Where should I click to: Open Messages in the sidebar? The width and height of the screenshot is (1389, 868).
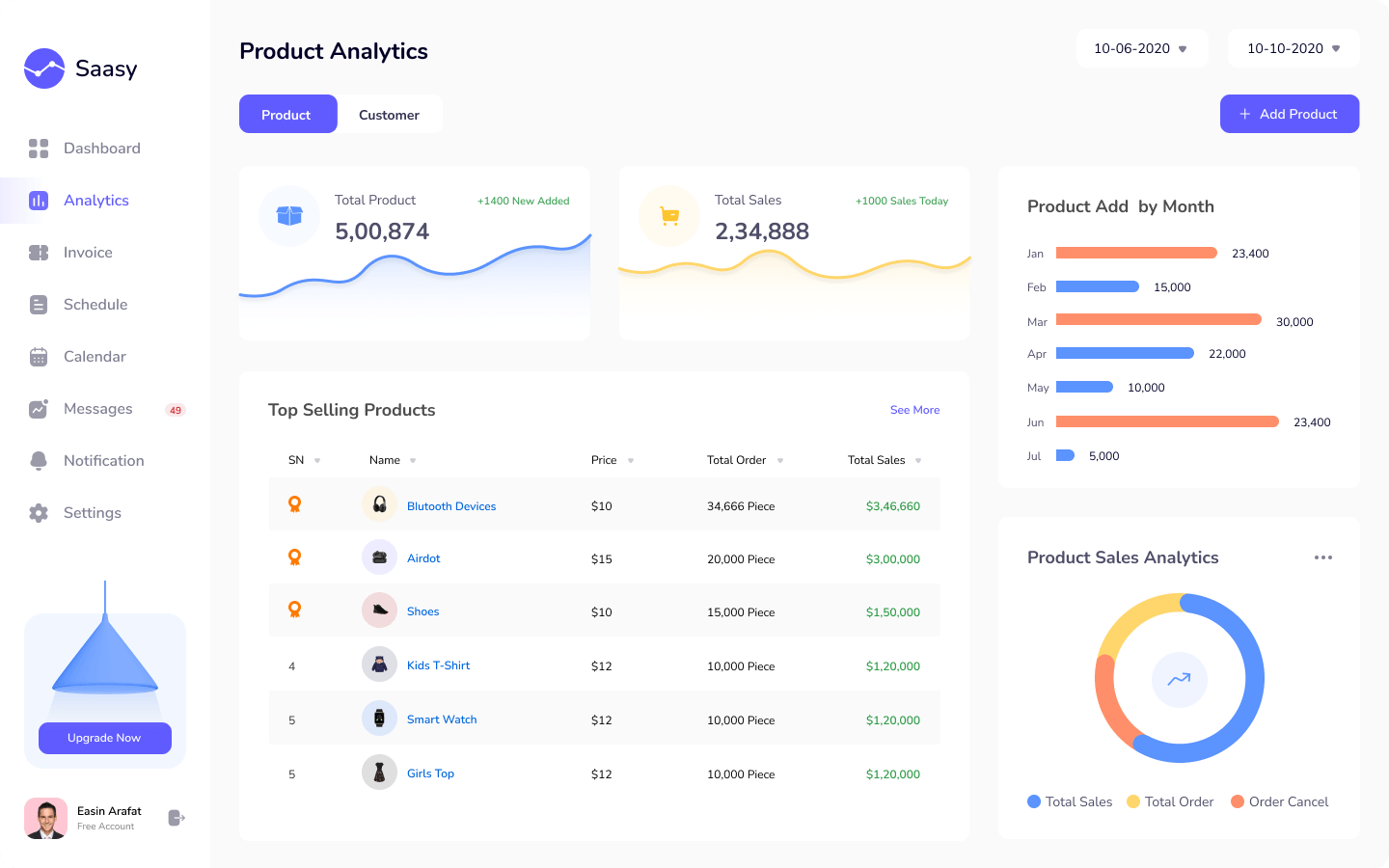click(97, 409)
